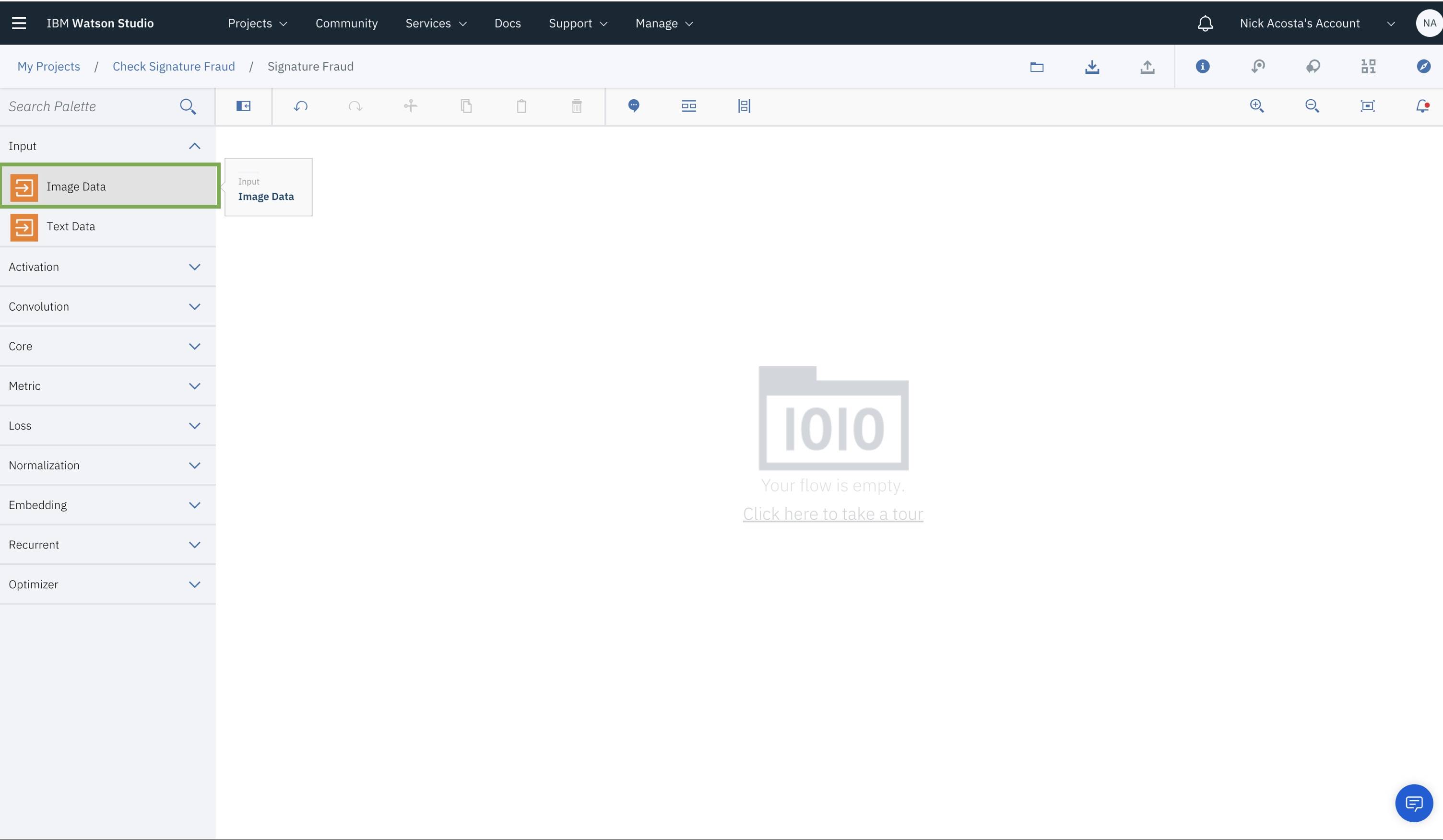Open the Services menu
This screenshot has width=1443, height=840.
pyautogui.click(x=437, y=23)
